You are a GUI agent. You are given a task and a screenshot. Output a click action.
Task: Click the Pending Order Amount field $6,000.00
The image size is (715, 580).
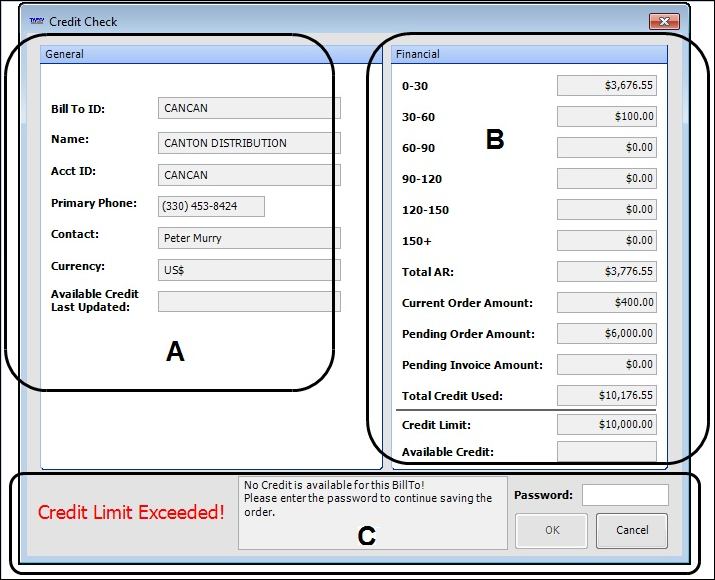pos(607,334)
